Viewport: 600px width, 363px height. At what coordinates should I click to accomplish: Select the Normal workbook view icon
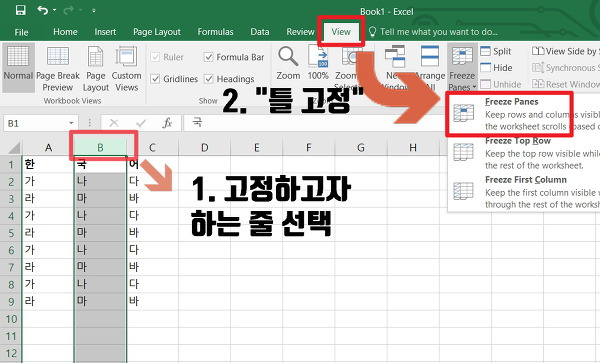coord(18,67)
